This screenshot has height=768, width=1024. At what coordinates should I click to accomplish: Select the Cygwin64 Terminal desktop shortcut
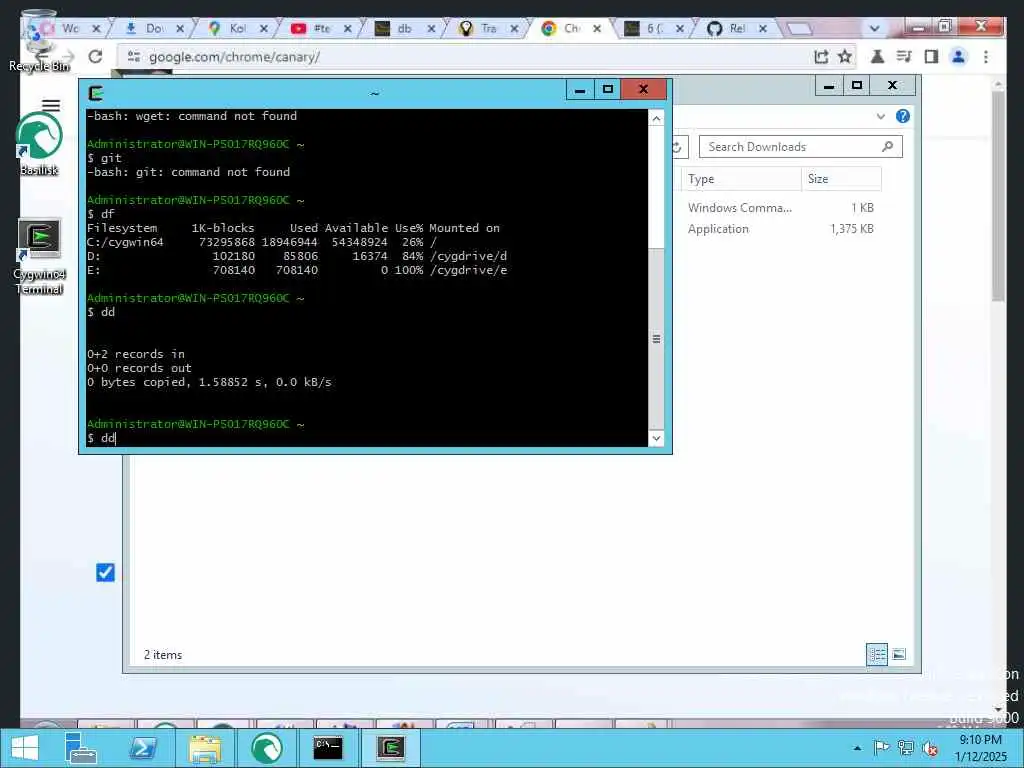pyautogui.click(x=39, y=257)
